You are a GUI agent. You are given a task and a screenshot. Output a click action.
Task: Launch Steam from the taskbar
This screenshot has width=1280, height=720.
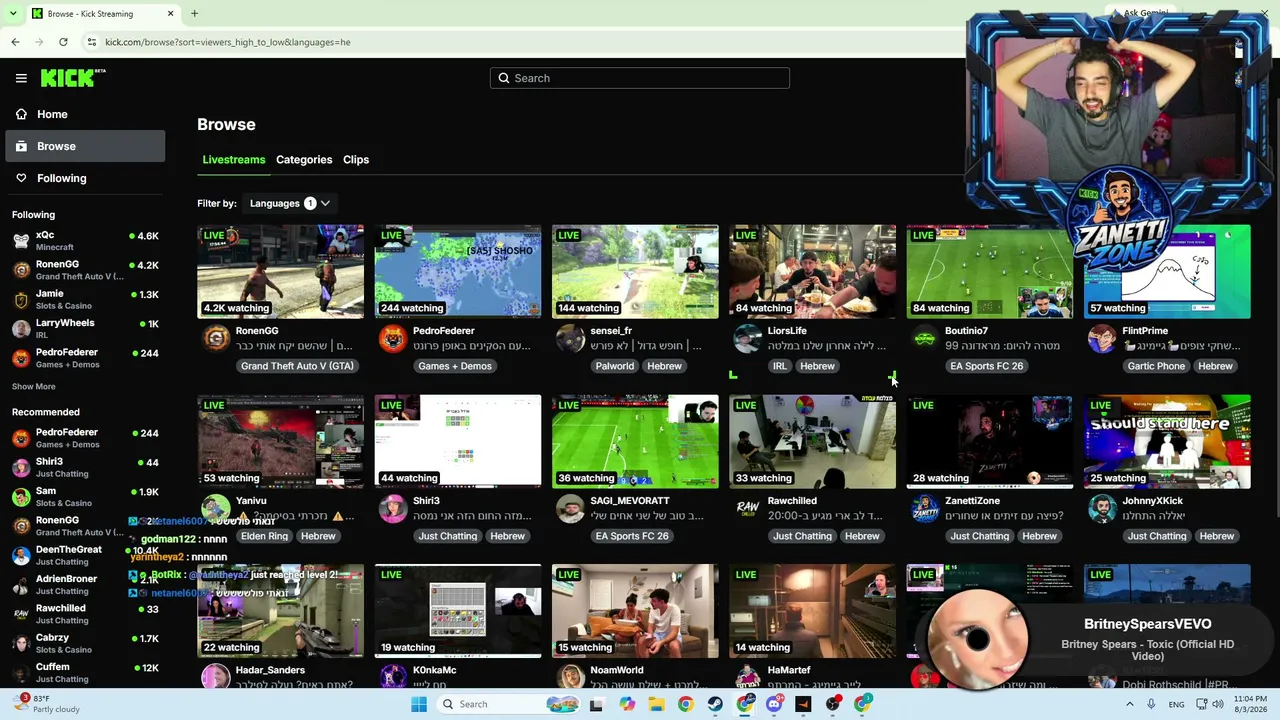point(715,704)
